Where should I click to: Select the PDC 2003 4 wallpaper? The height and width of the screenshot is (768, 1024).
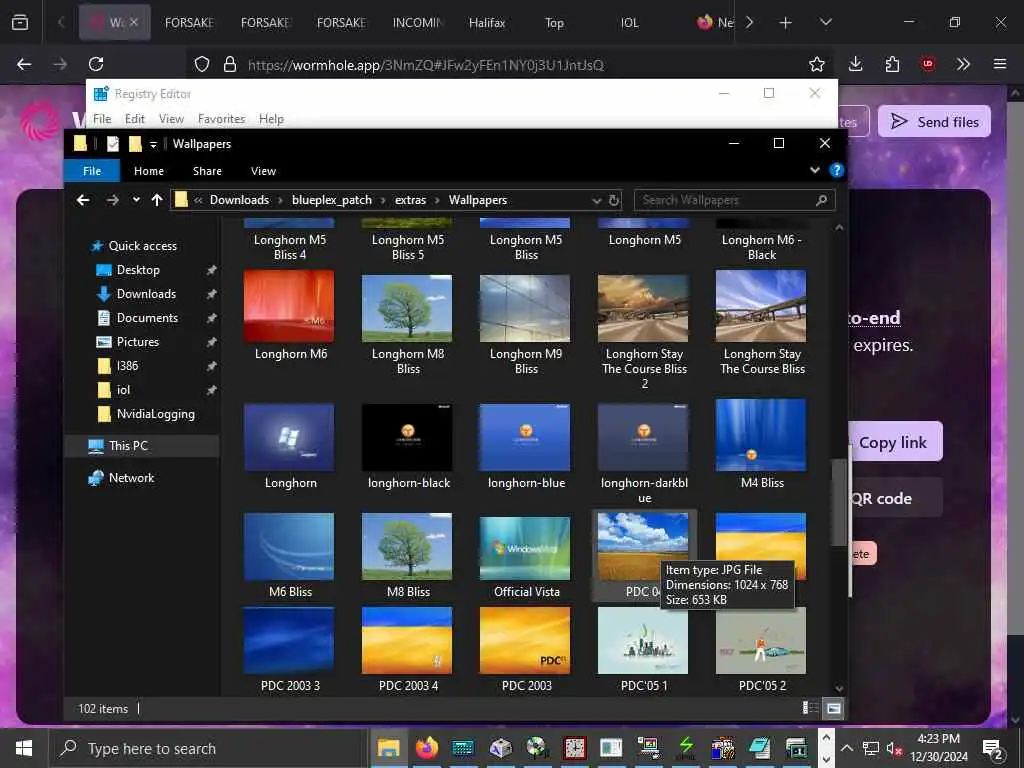pos(407,641)
